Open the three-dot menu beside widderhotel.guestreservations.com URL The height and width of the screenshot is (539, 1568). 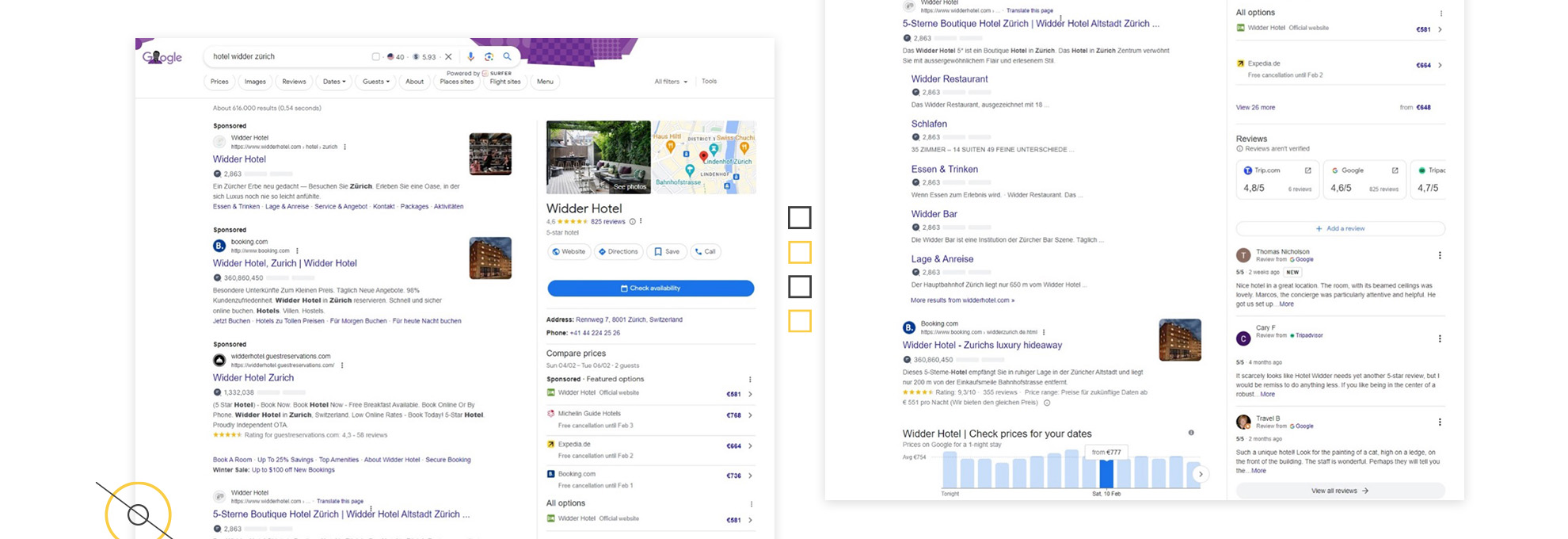pyautogui.click(x=342, y=365)
